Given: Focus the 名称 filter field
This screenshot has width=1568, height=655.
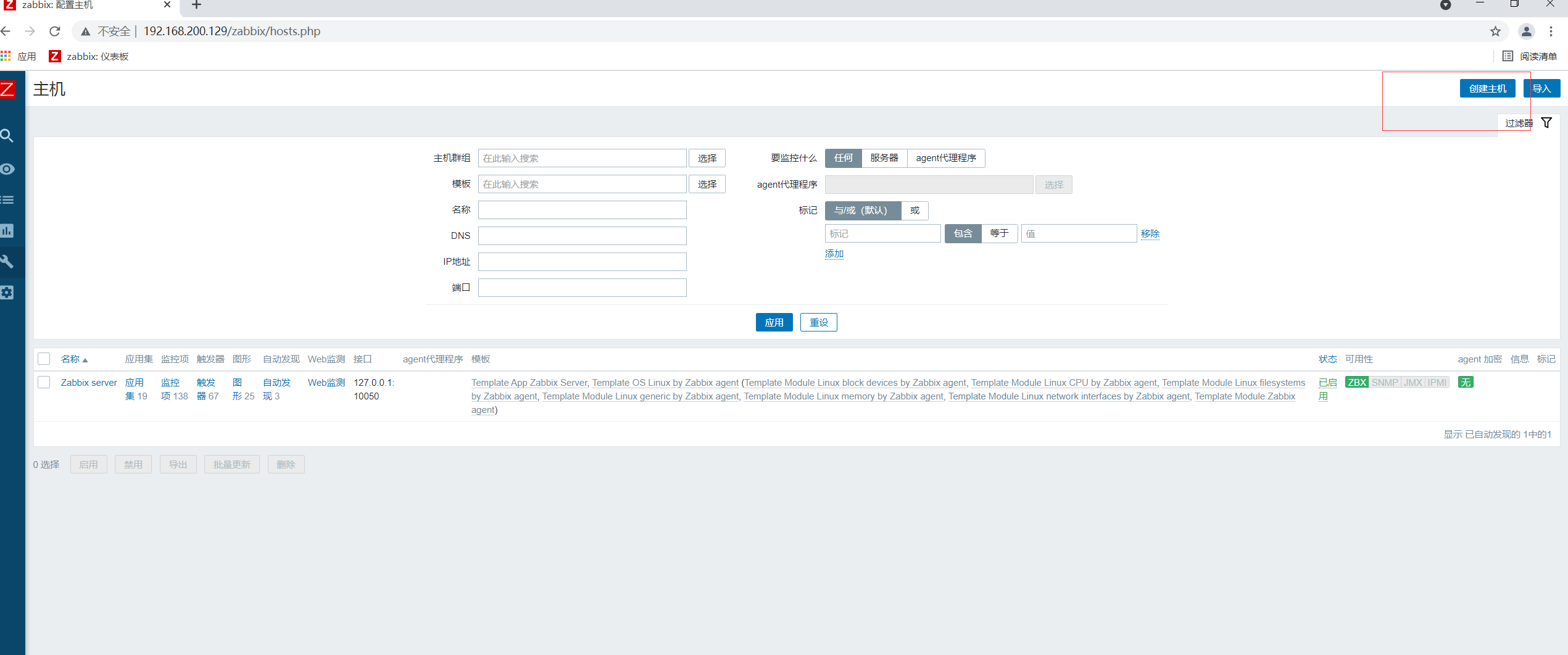Looking at the screenshot, I should (x=582, y=210).
